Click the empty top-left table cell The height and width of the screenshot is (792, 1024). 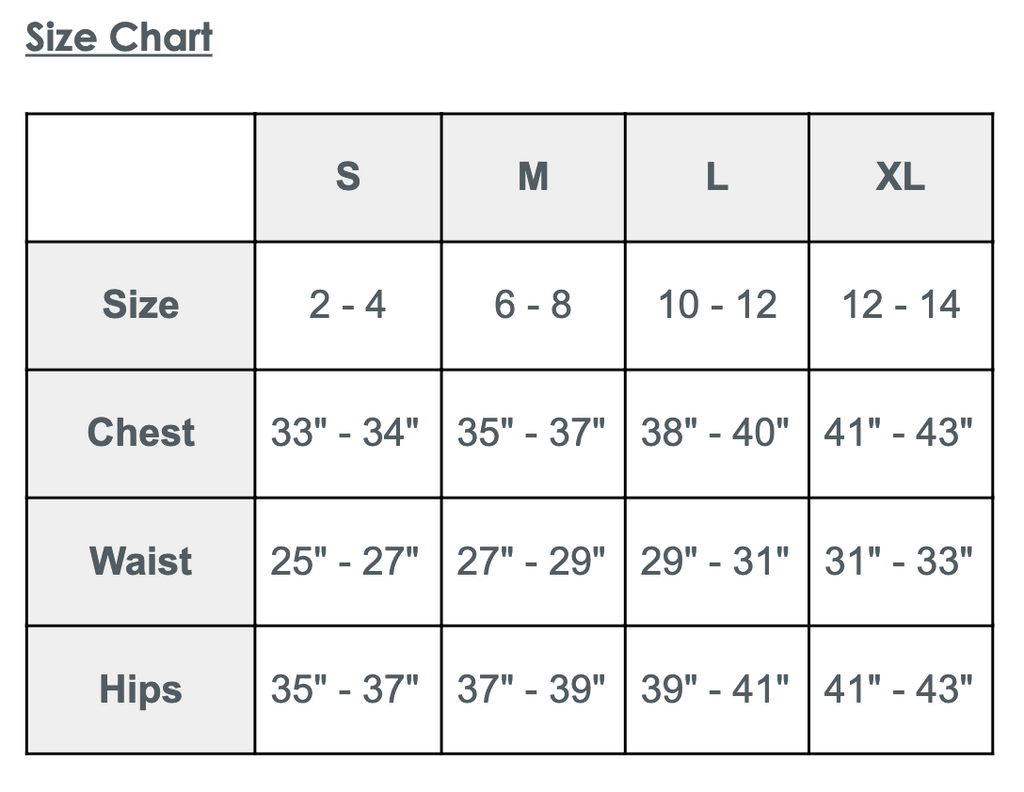tap(141, 177)
